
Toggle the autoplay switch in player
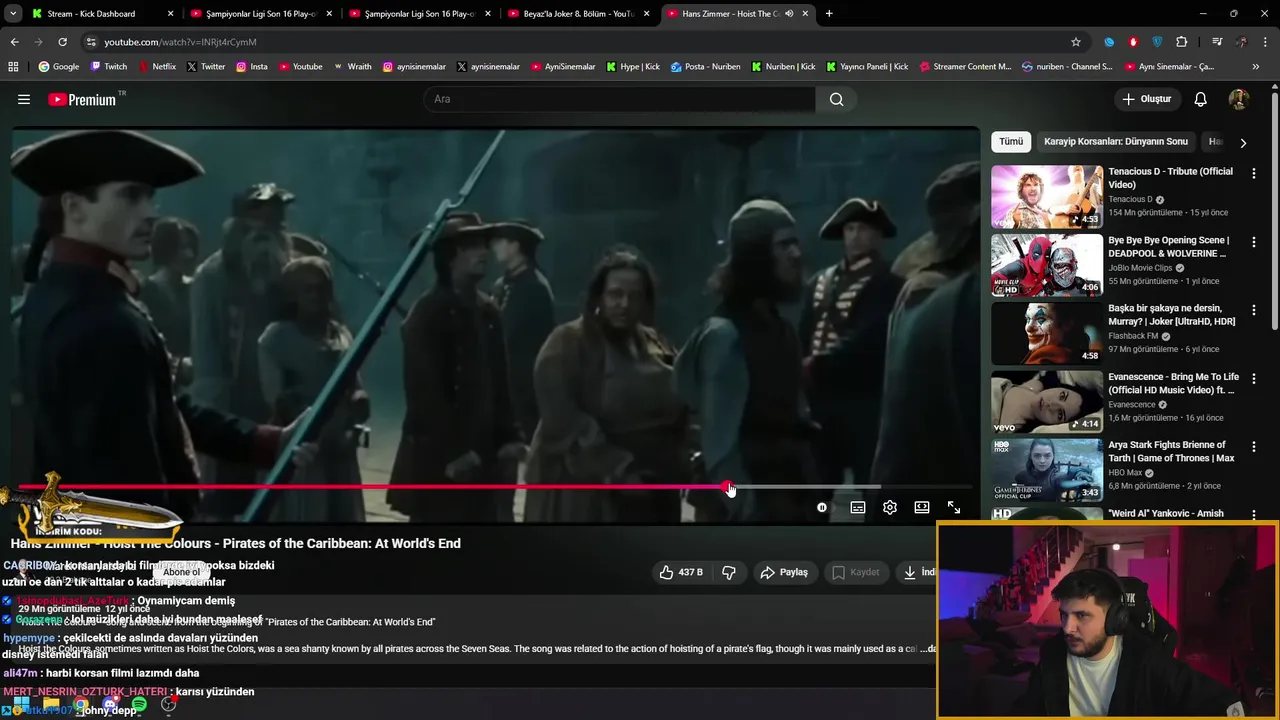(x=822, y=507)
